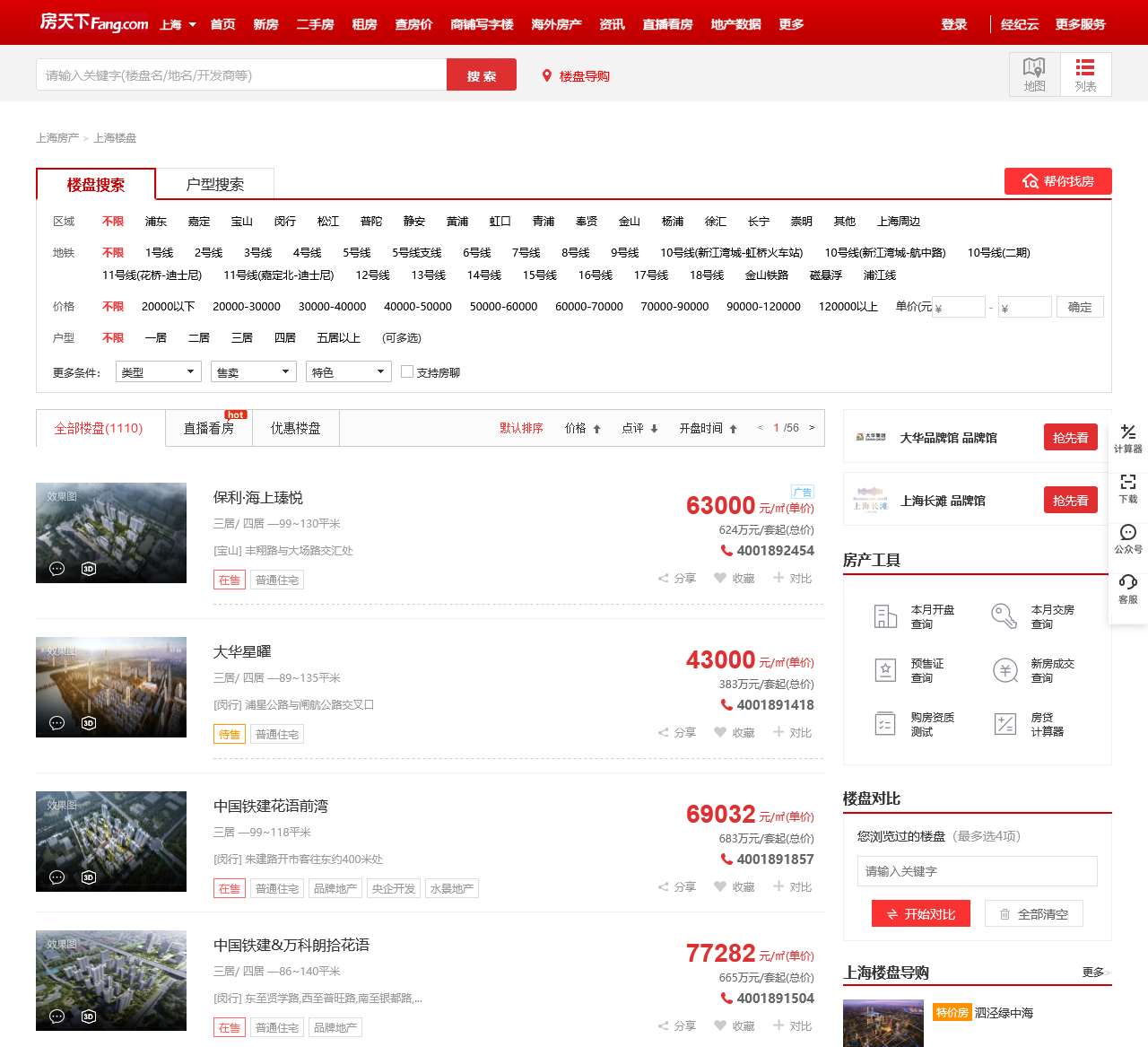Switch to list view icon
The width and height of the screenshot is (1148, 1047).
coord(1085,74)
